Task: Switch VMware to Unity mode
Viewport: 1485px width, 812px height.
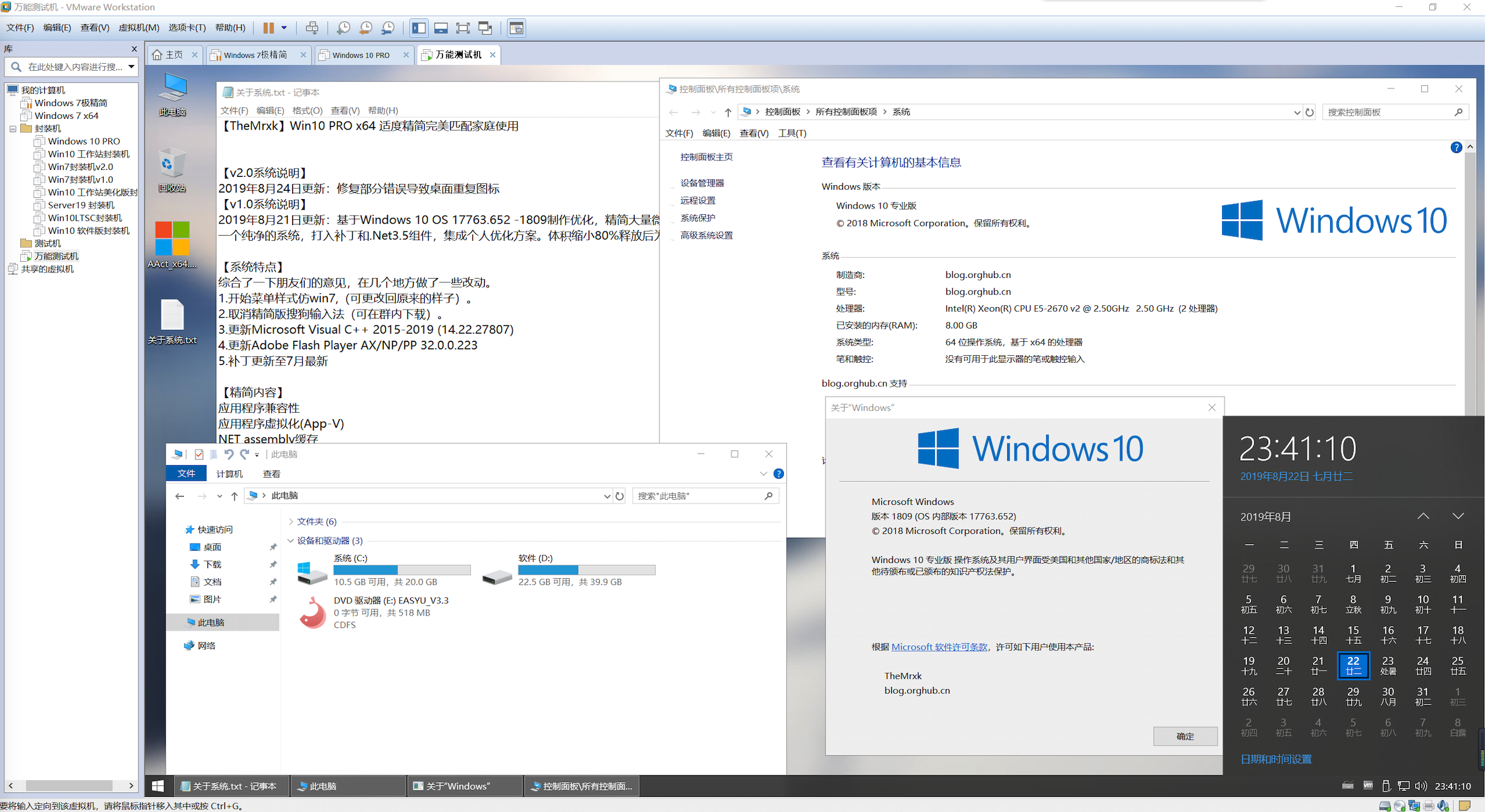Action: [486, 28]
